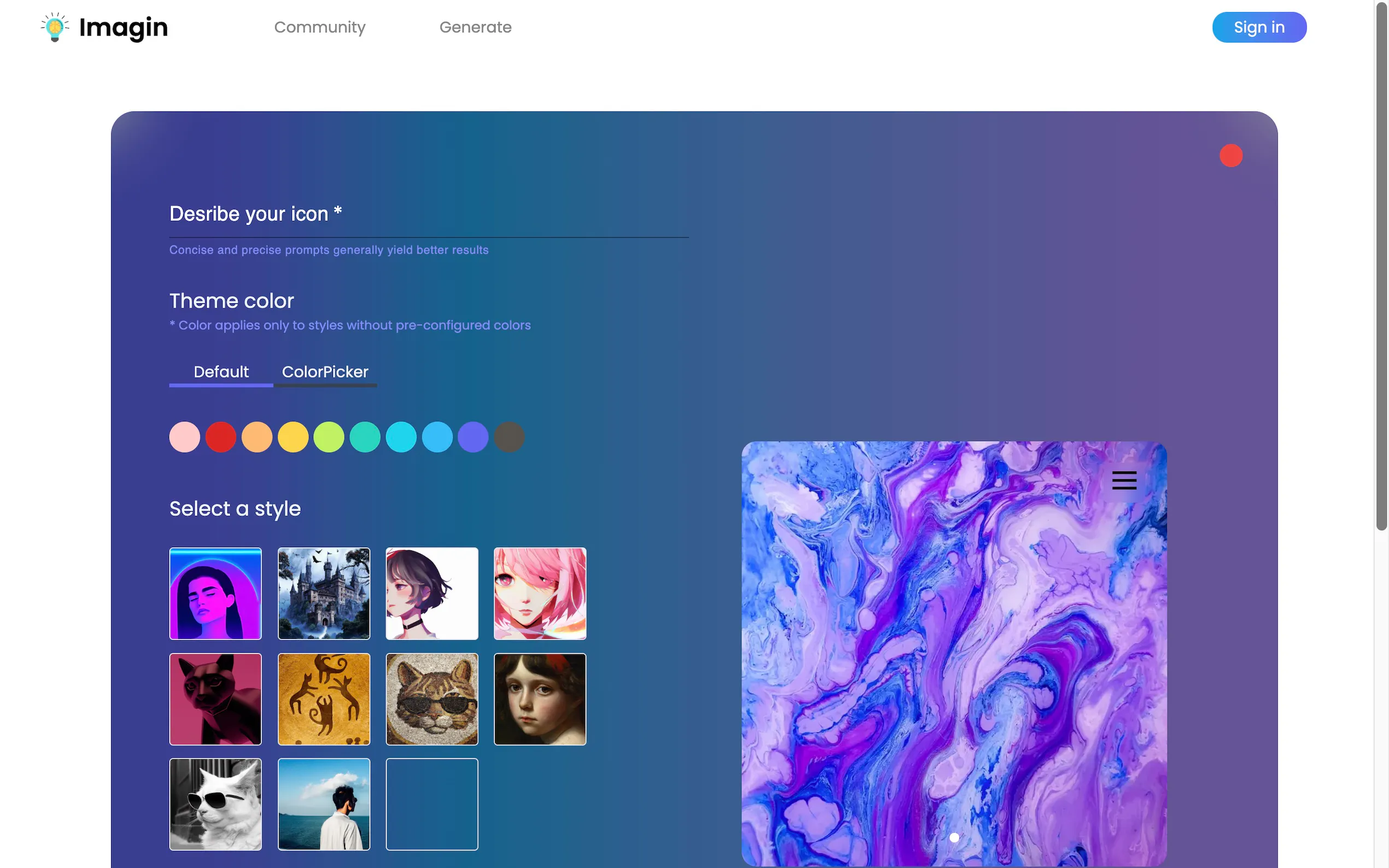Click the page vertical scrollbar
This screenshot has height=868, width=1389.
(1380, 267)
